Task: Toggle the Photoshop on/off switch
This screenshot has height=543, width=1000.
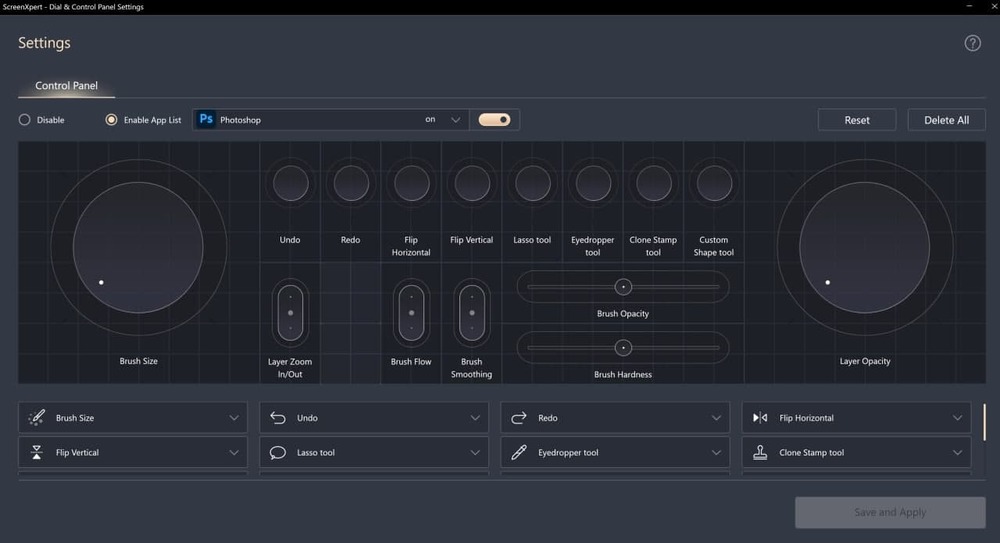Action: coord(494,120)
